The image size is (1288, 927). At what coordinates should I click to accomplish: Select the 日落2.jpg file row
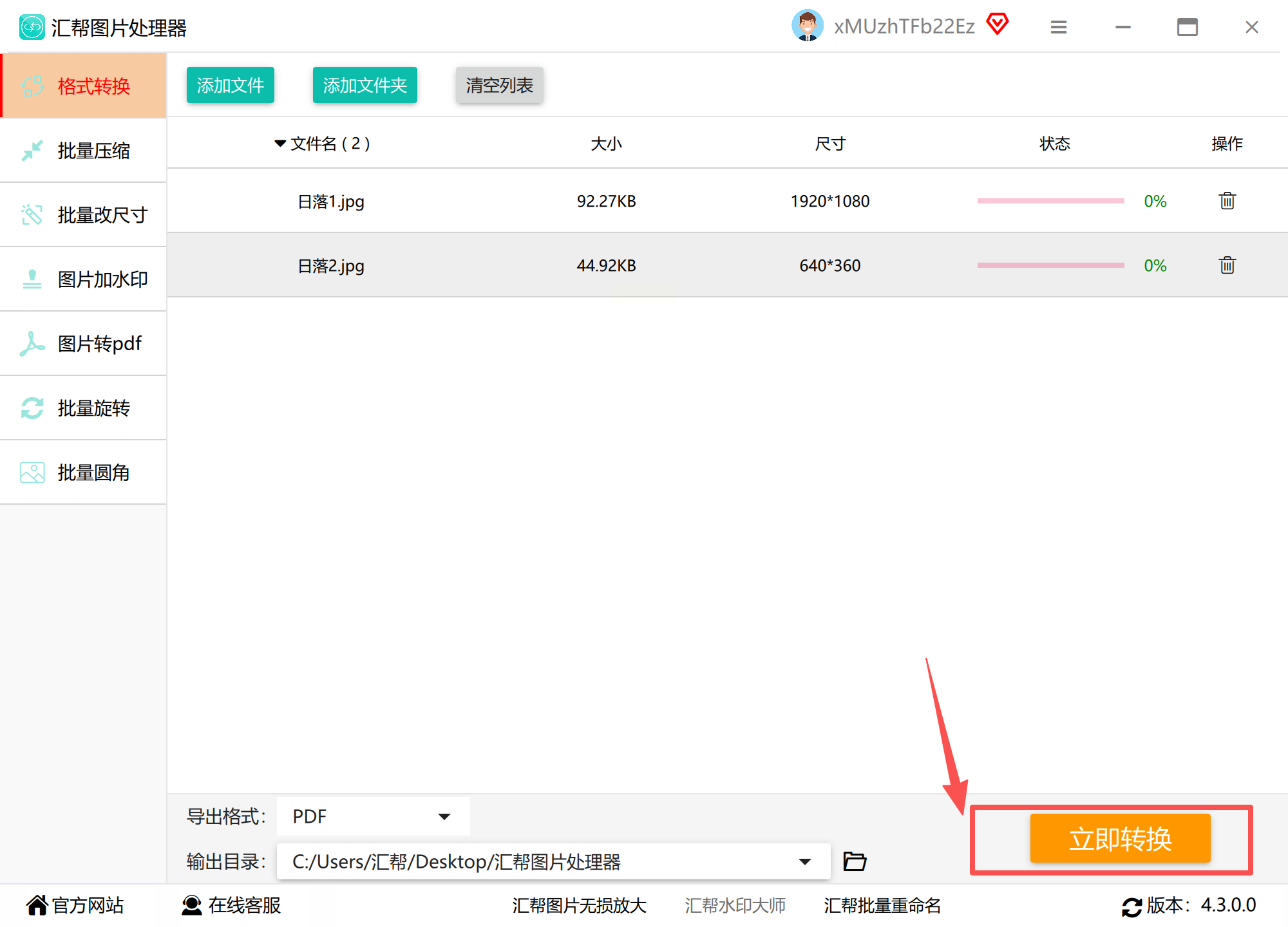331,265
